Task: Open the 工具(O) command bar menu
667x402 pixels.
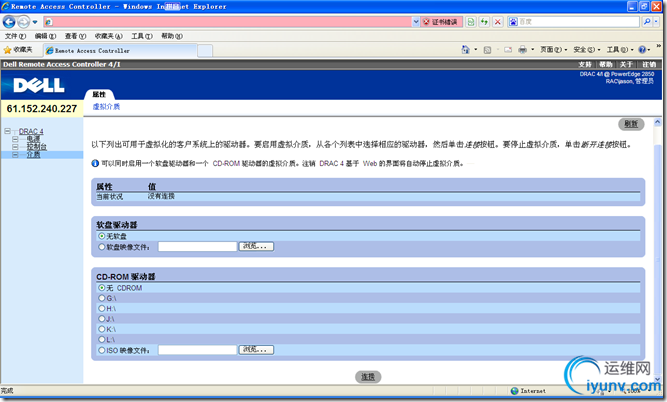Action: pyautogui.click(x=620, y=50)
